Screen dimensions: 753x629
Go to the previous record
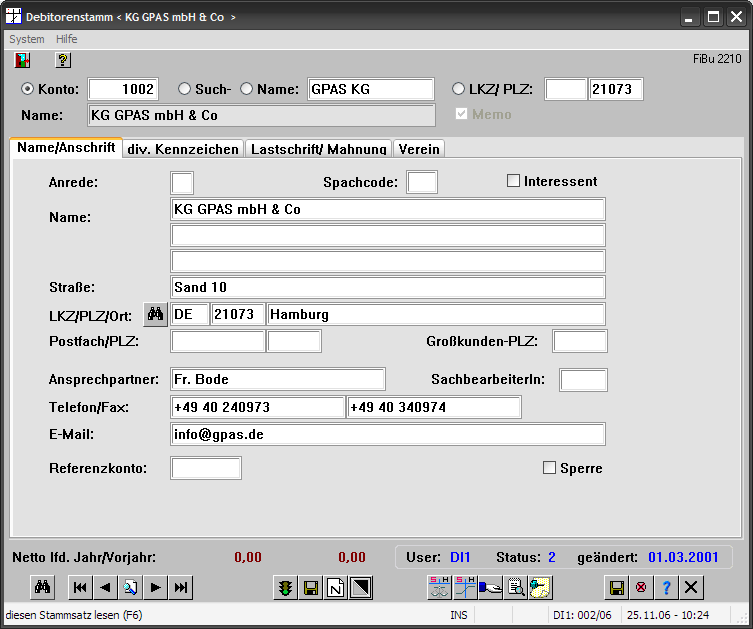105,588
